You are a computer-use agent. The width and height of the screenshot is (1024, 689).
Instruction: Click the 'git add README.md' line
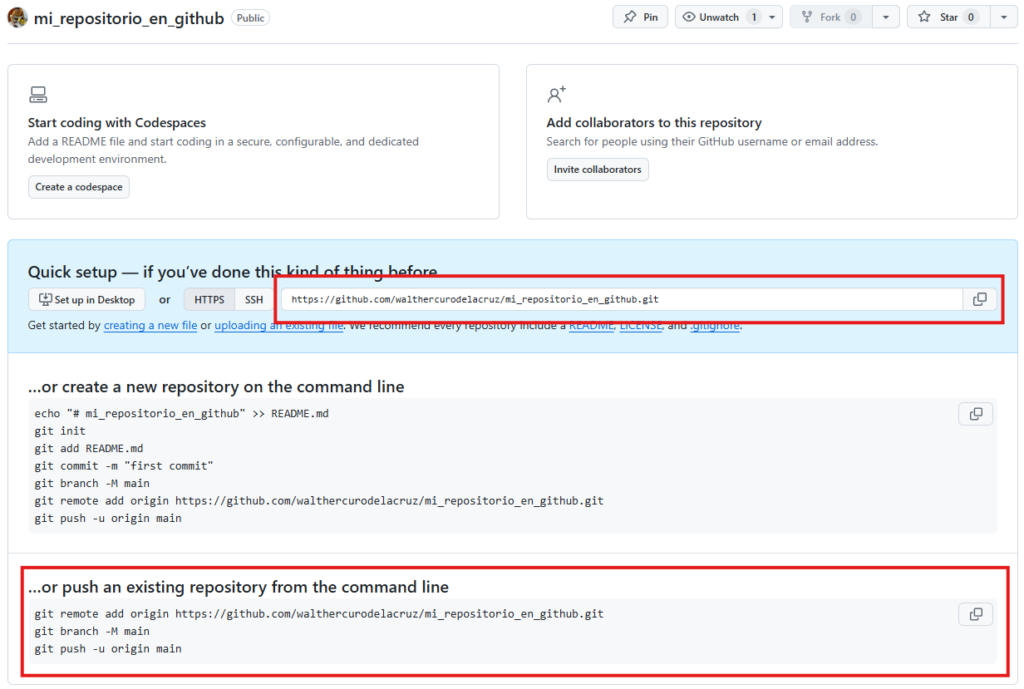89,449
